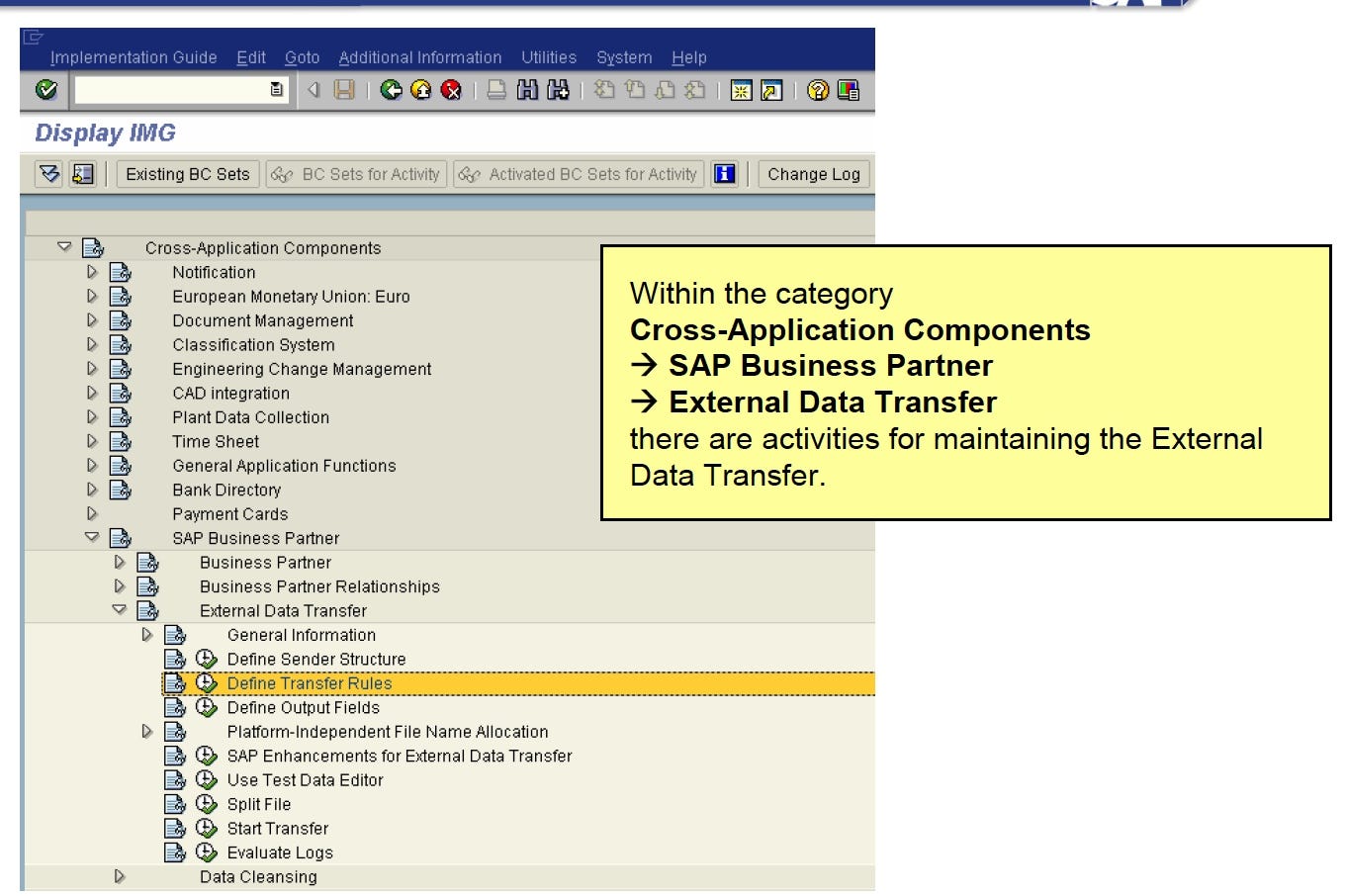Screen dimensions: 1347x896
Task: Open the Implementation Guide menu
Action: (x=134, y=57)
